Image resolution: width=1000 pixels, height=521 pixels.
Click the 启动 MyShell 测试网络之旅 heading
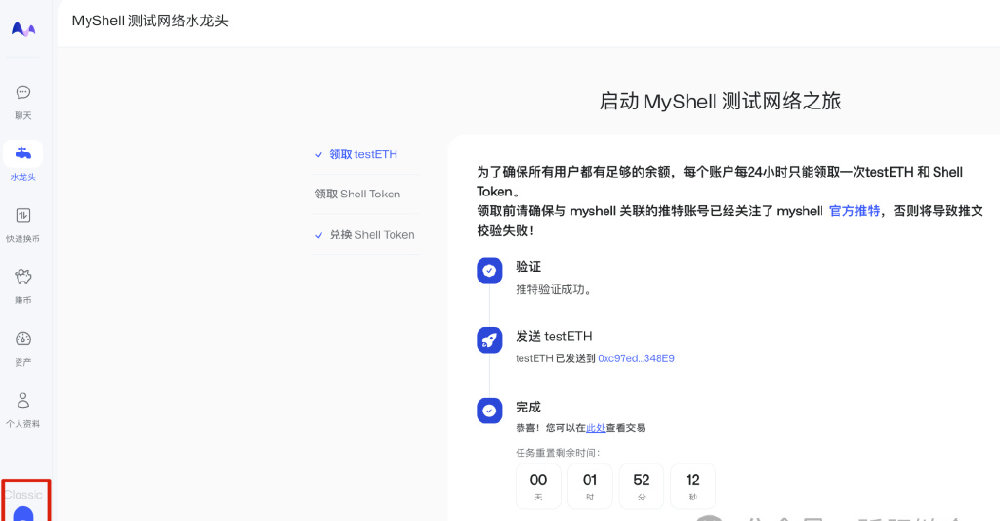(720, 101)
